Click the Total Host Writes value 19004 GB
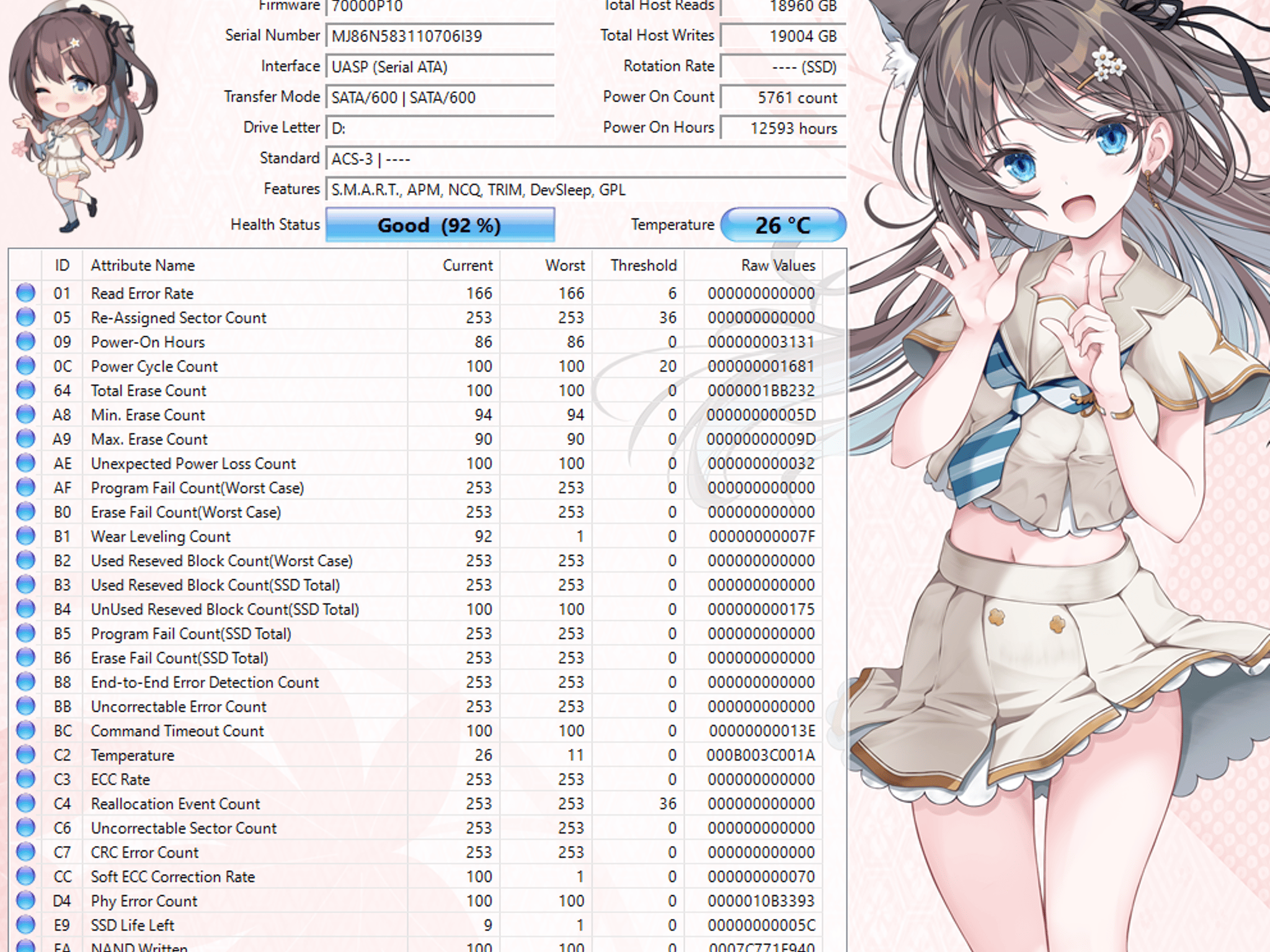Viewport: 1270px width, 952px height. 783,36
